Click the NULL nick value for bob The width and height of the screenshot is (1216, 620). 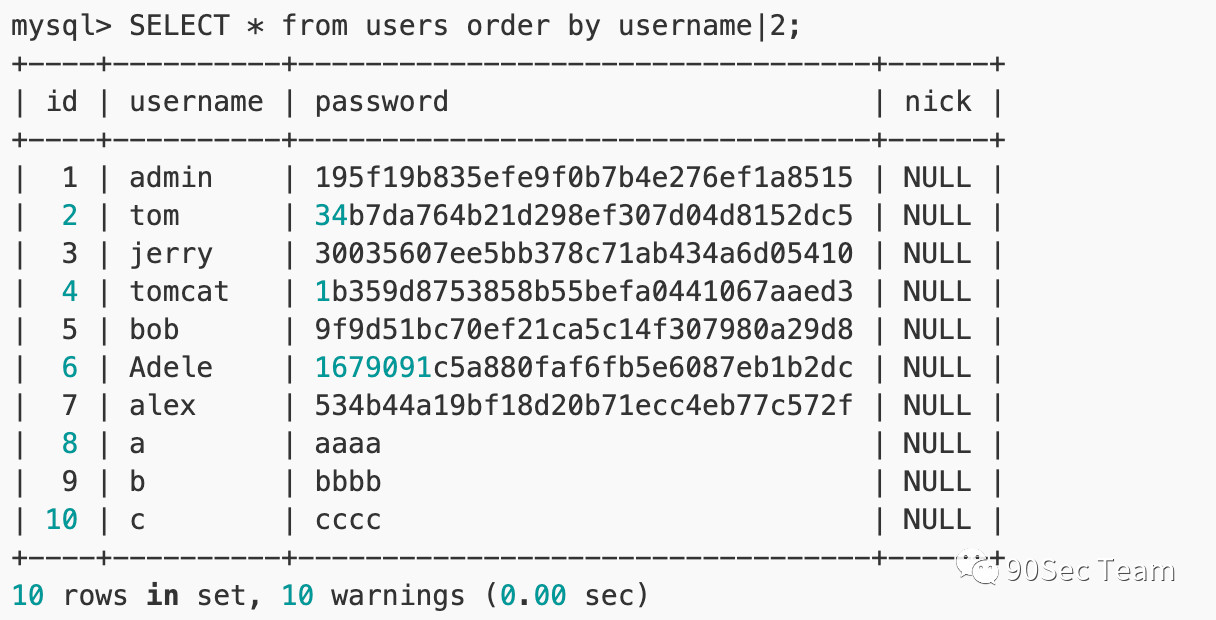click(937, 329)
